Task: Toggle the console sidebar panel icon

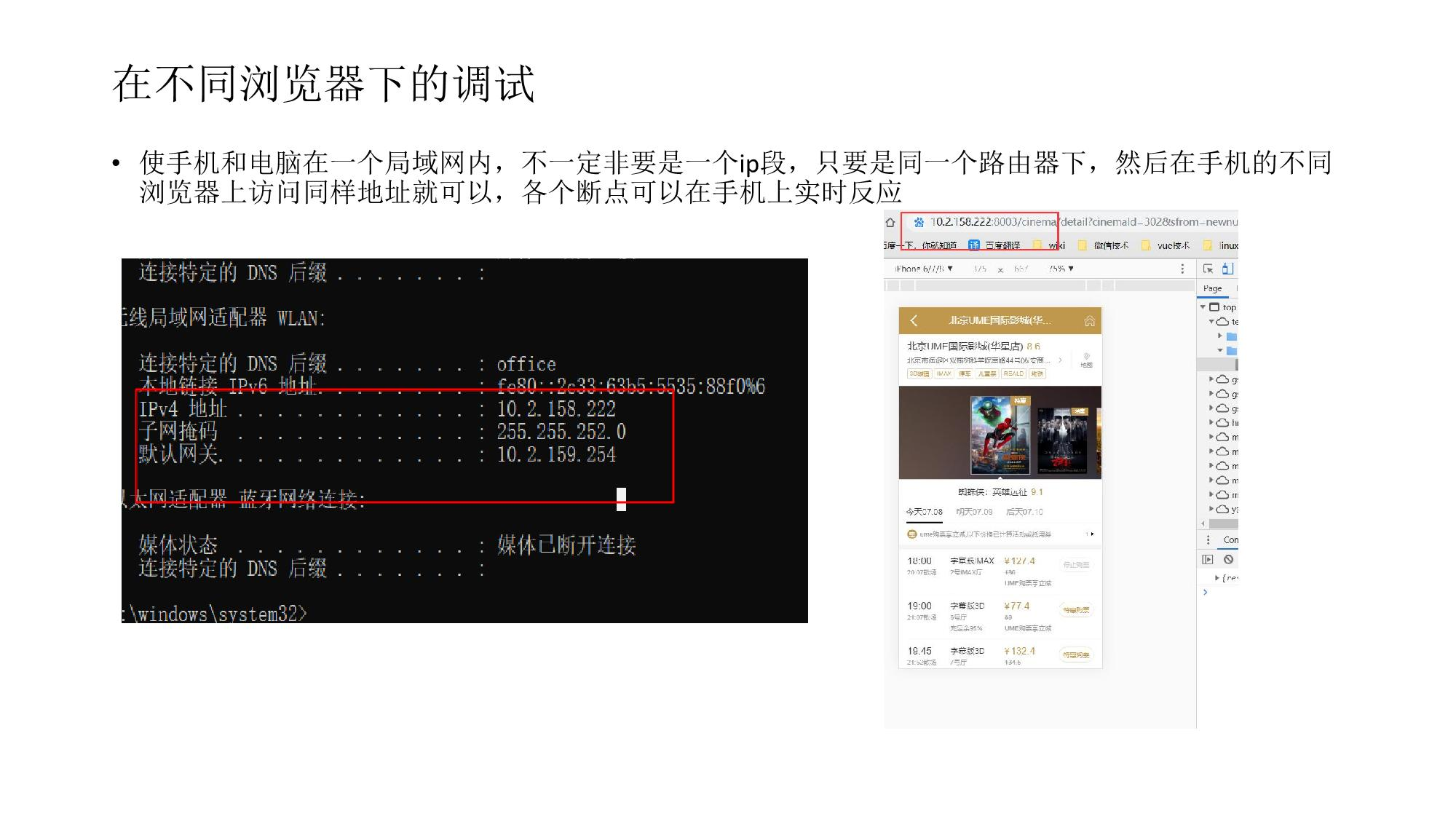Action: pos(1208,559)
